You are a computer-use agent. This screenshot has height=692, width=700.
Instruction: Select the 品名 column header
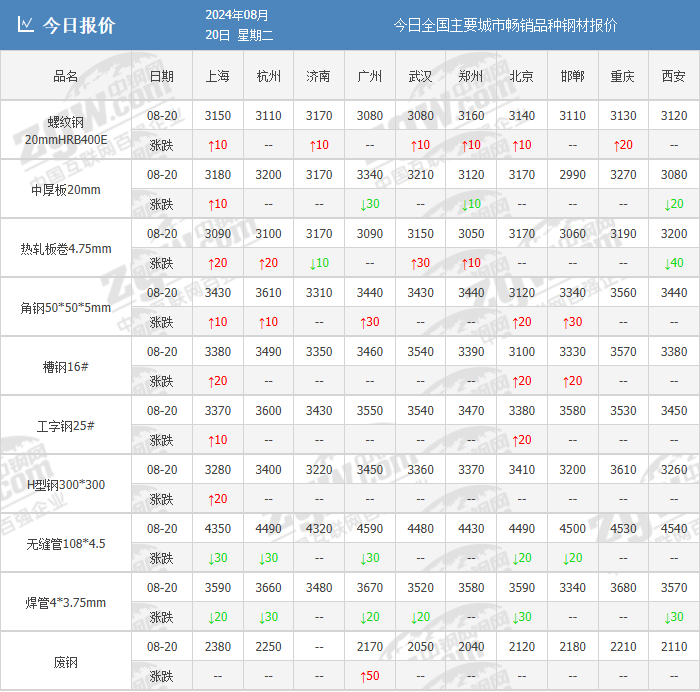coord(66,76)
